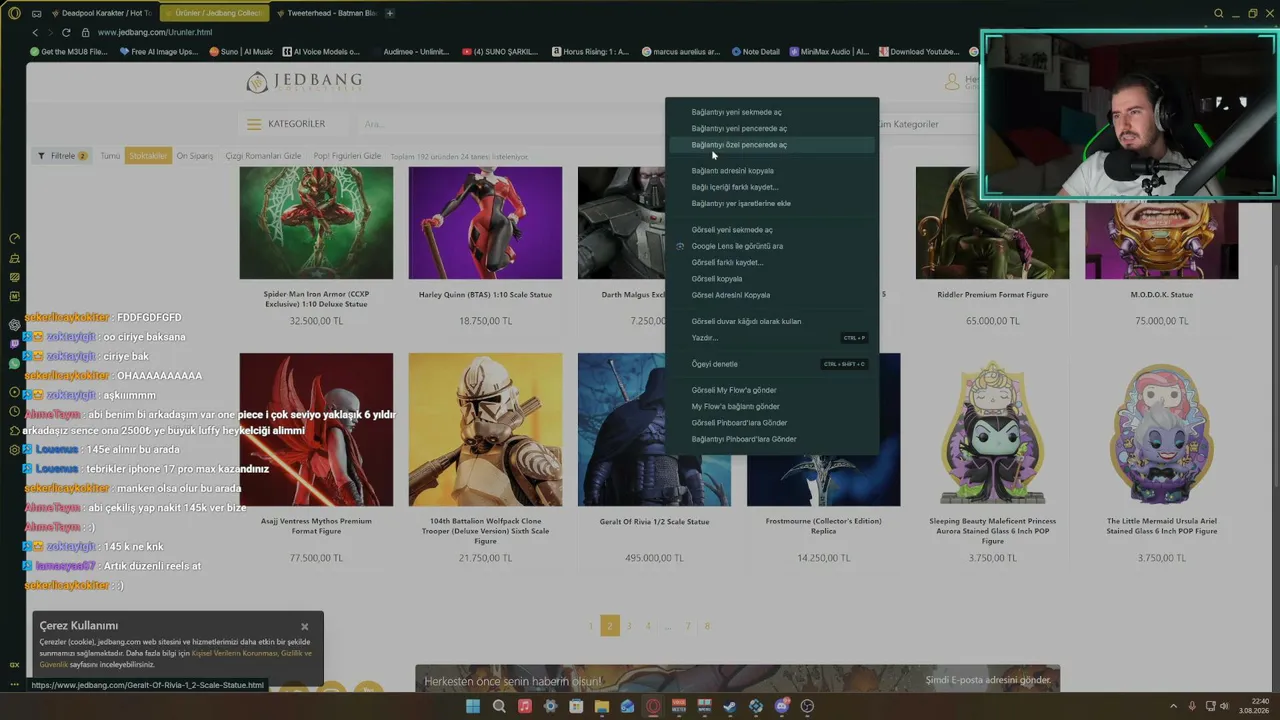
Task: Open the browser search icon in the title bar
Action: [1218, 13]
